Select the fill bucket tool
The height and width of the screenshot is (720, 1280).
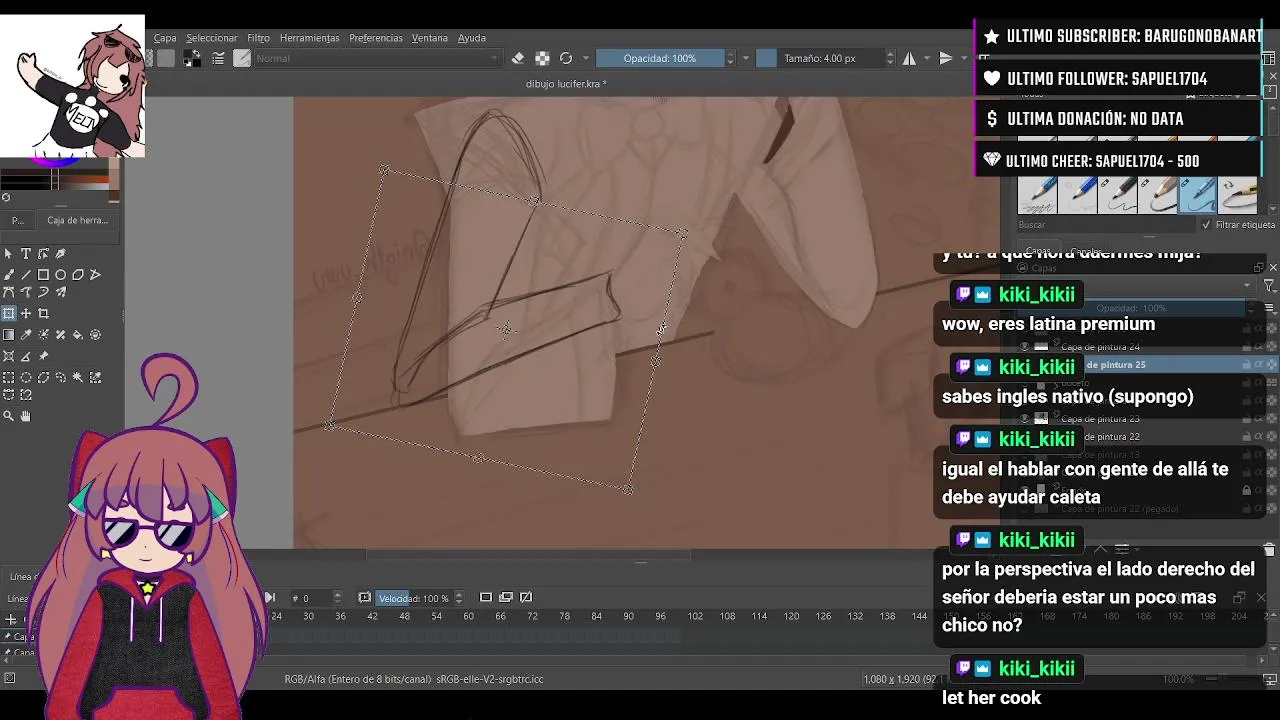[x=78, y=335]
